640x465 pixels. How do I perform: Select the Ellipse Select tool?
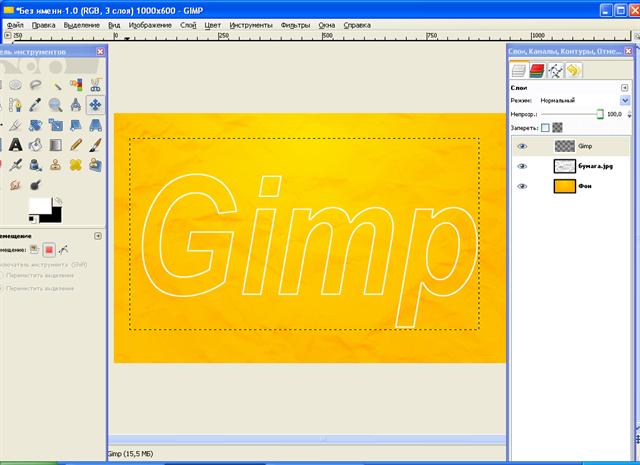click(x=16, y=85)
